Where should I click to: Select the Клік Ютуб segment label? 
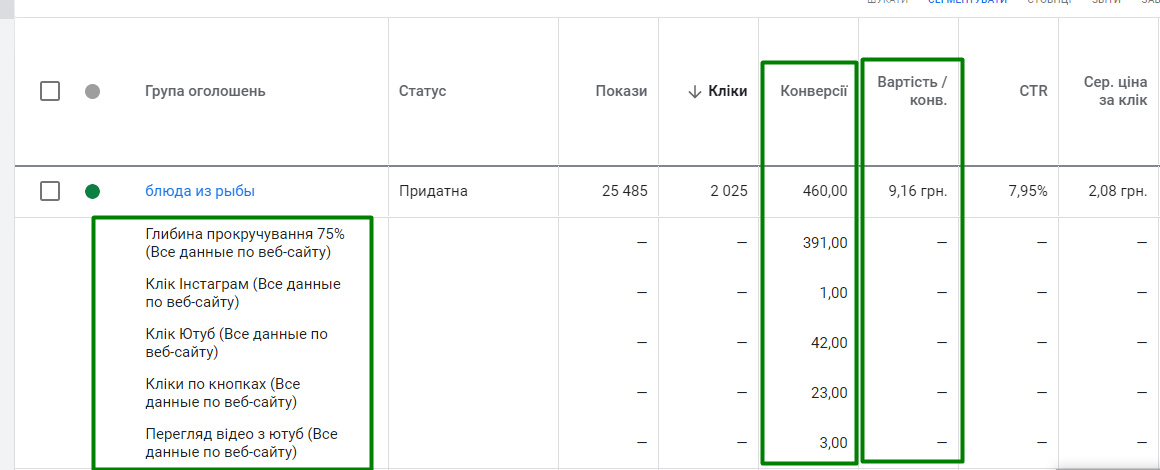pos(236,343)
